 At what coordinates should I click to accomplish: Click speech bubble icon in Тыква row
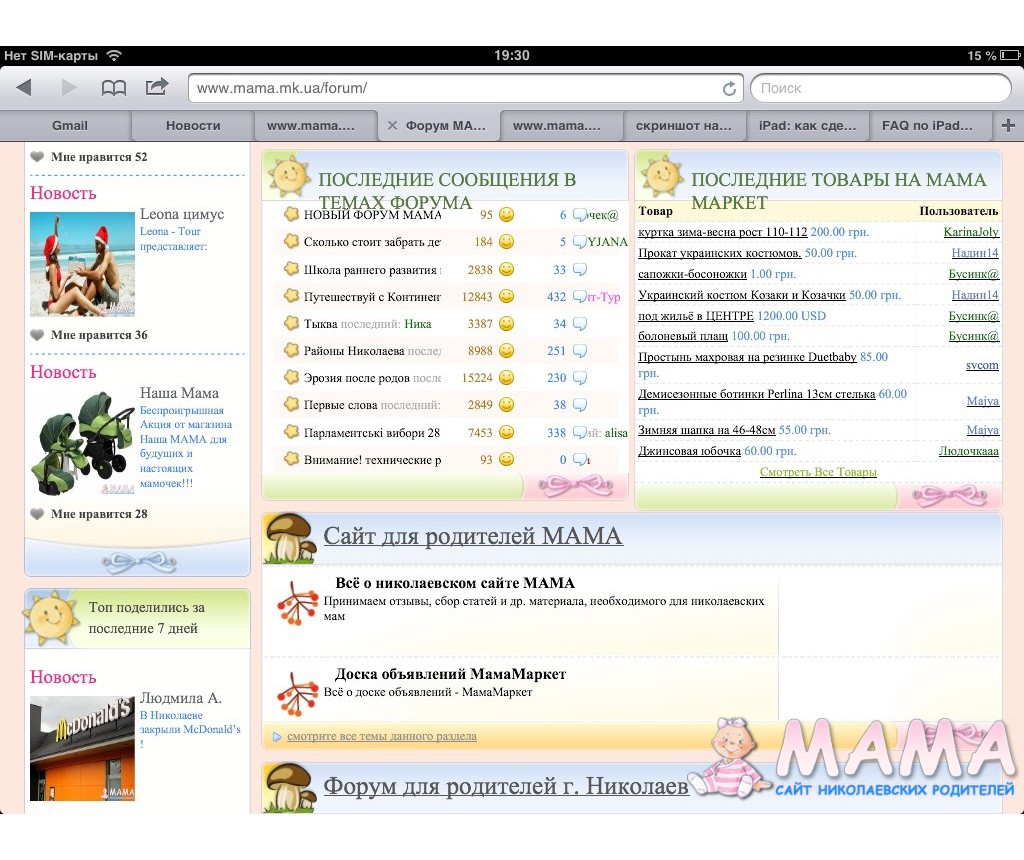click(x=580, y=324)
